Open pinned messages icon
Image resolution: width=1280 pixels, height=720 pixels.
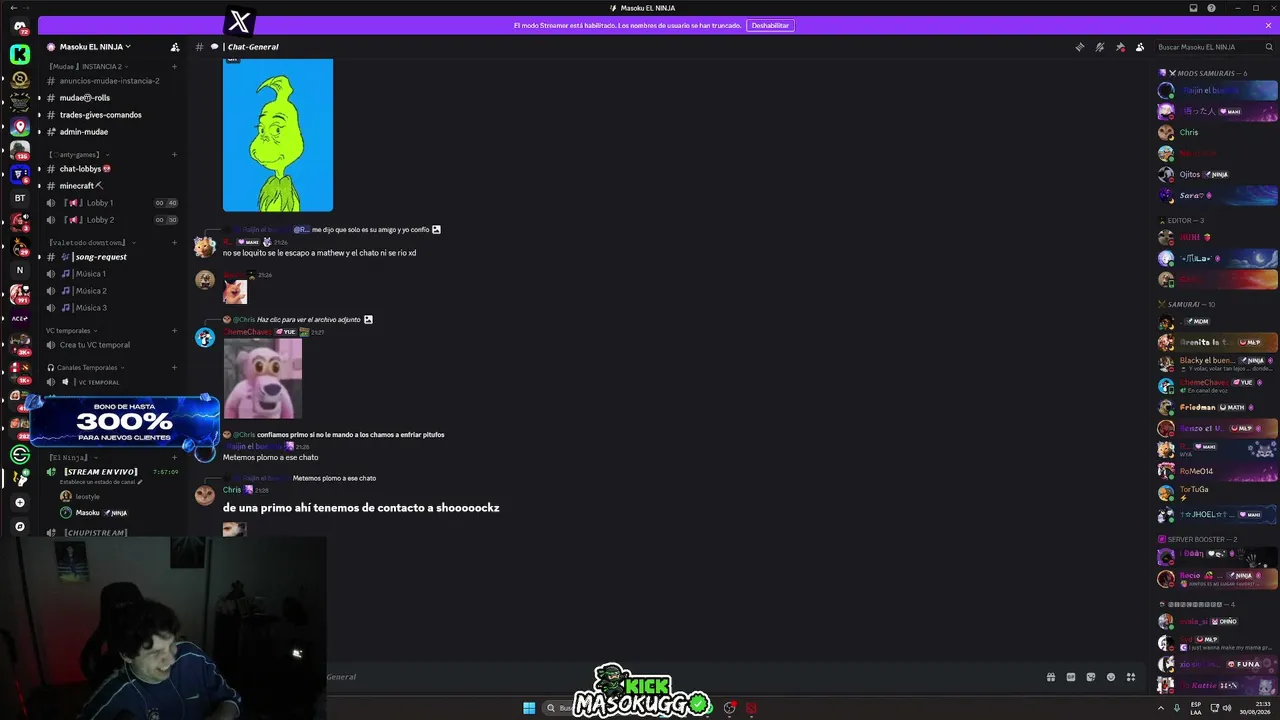tap(1120, 47)
